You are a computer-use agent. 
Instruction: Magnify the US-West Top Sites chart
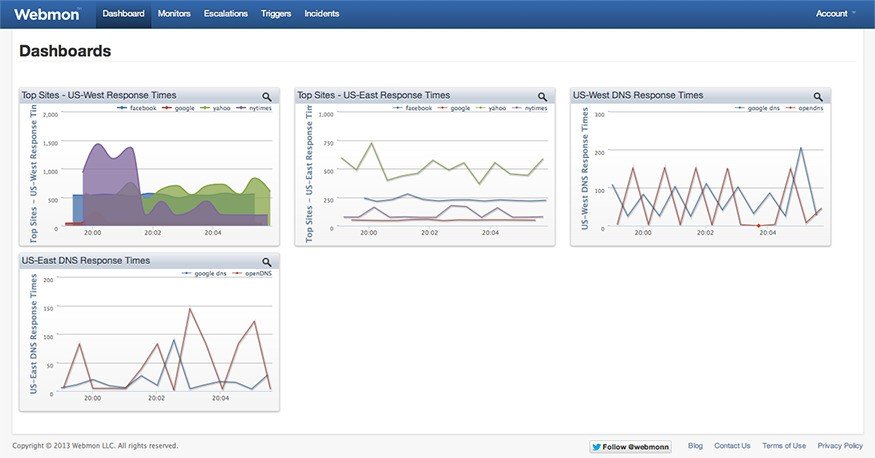[267, 97]
